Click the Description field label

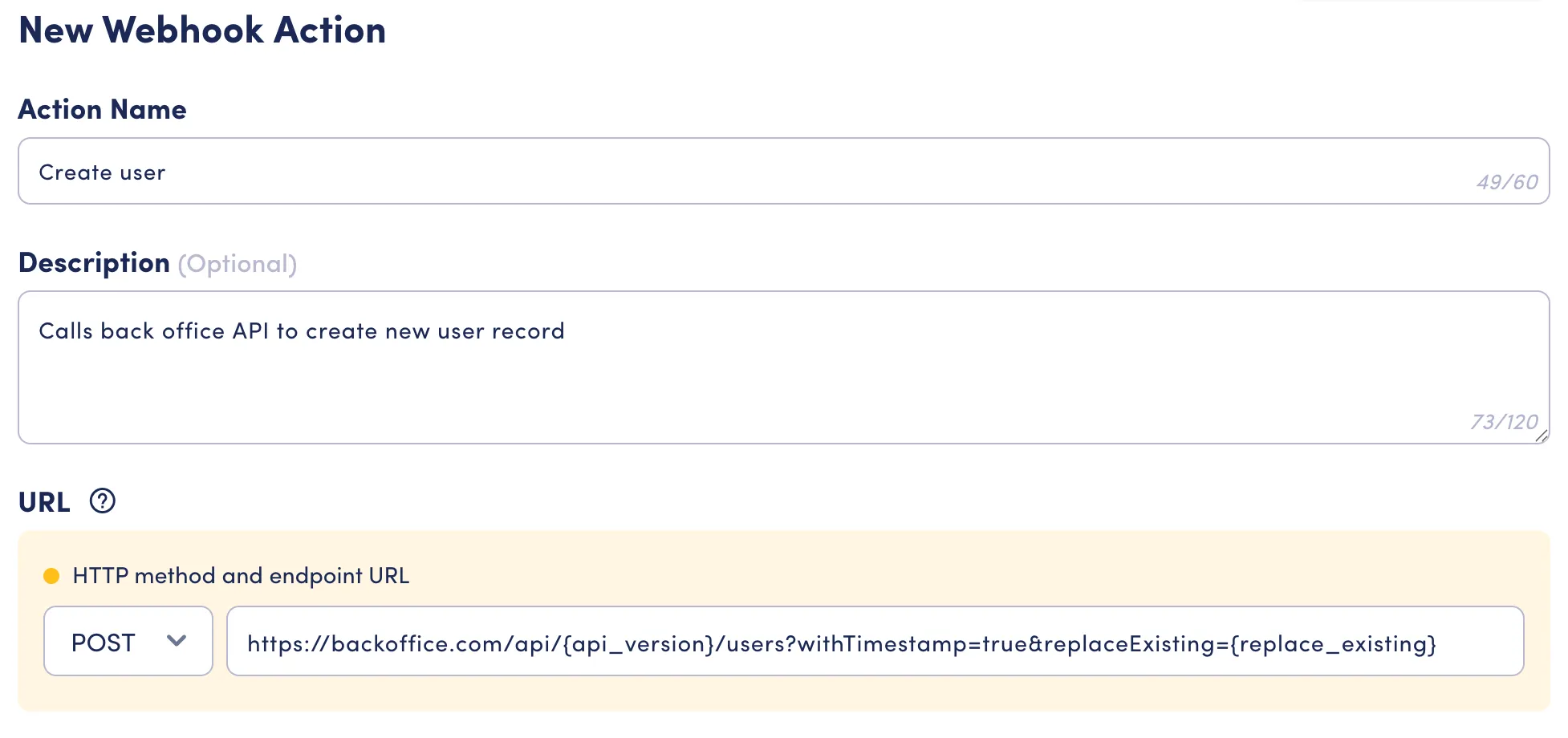(x=94, y=263)
